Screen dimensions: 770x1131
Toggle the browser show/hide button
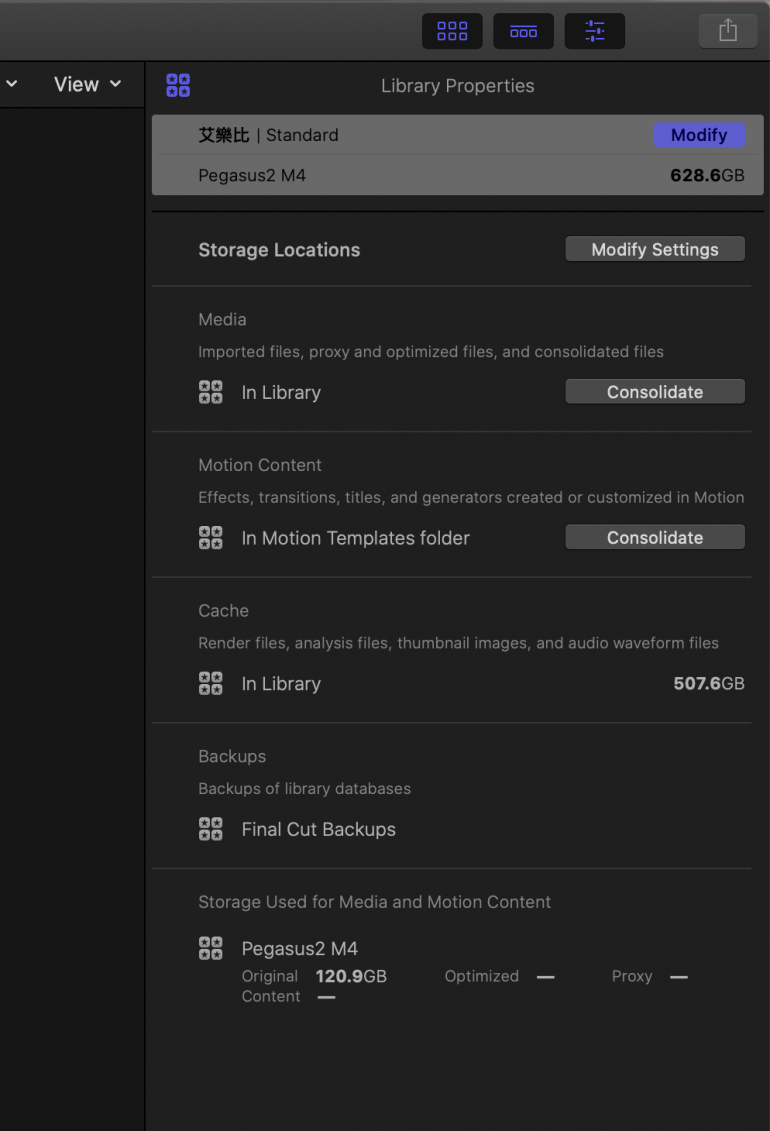[x=452, y=31]
